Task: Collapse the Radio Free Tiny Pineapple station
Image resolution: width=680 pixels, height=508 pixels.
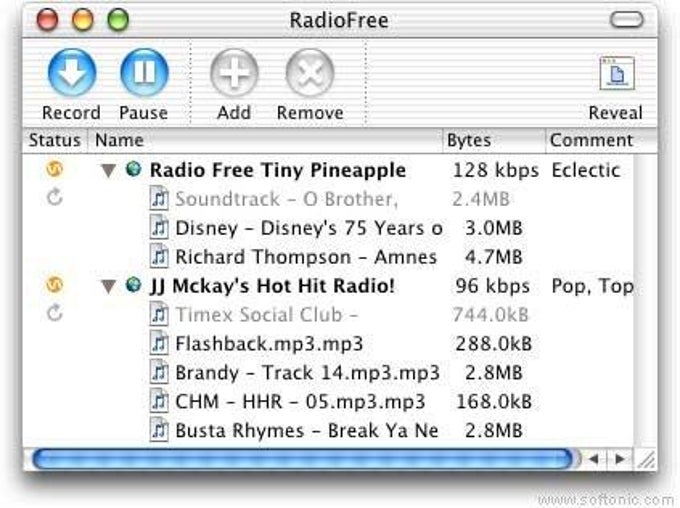Action: point(108,170)
